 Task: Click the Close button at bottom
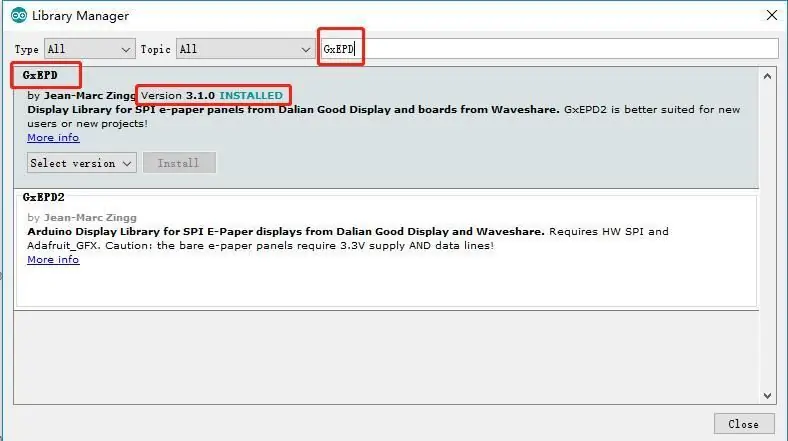(x=744, y=424)
